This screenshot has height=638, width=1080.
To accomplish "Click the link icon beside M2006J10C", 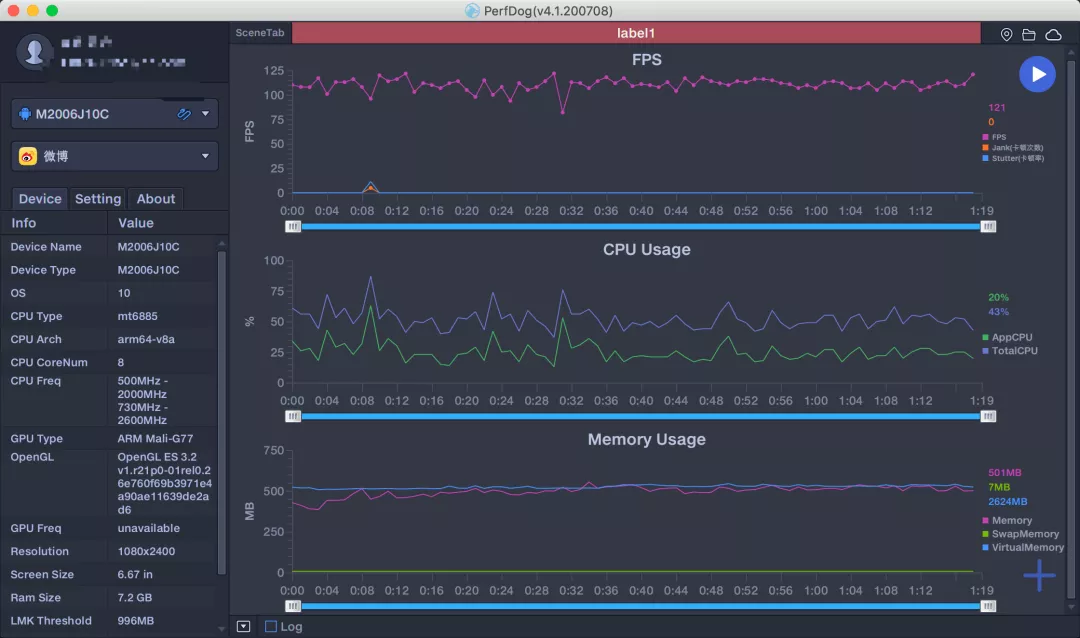I will pyautogui.click(x=184, y=114).
